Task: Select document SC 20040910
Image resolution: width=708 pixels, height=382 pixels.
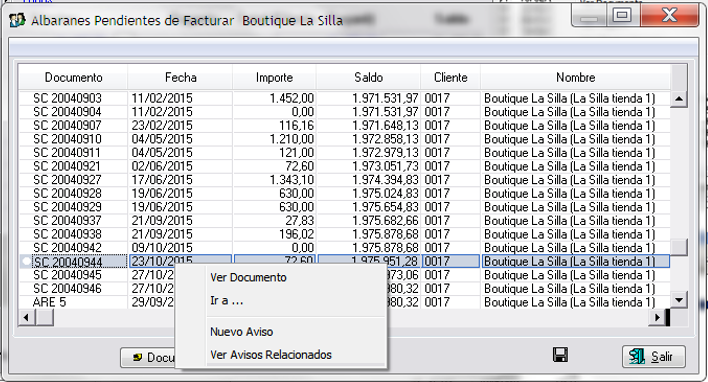Action: coord(67,139)
